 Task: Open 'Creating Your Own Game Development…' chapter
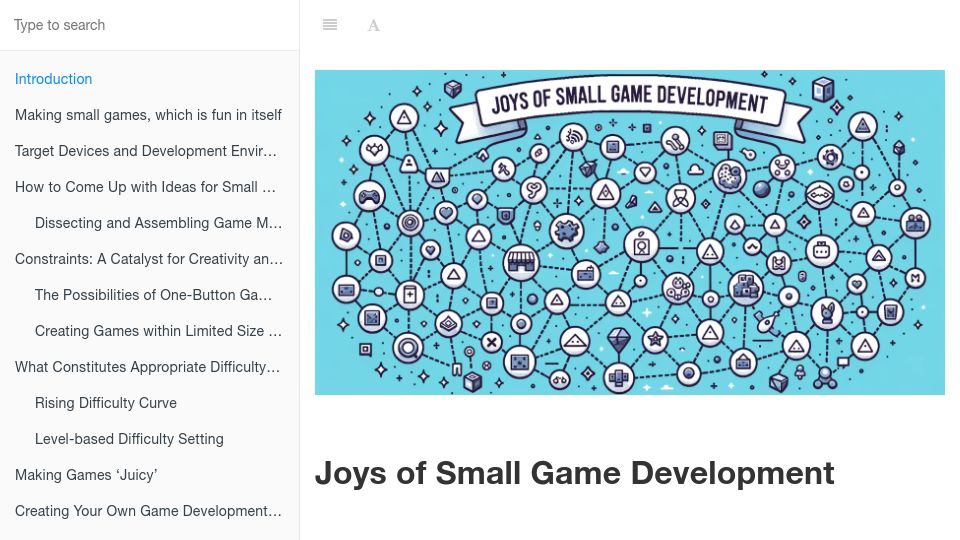[x=148, y=511]
